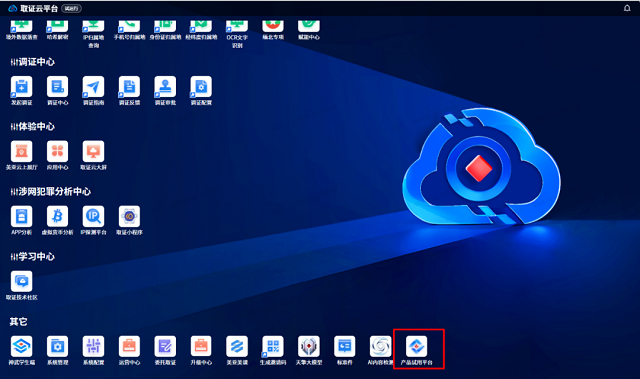Screen dimensions: 640x379
Task: Open the 美亚云上展厅 icon
Action: pyautogui.click(x=22, y=151)
